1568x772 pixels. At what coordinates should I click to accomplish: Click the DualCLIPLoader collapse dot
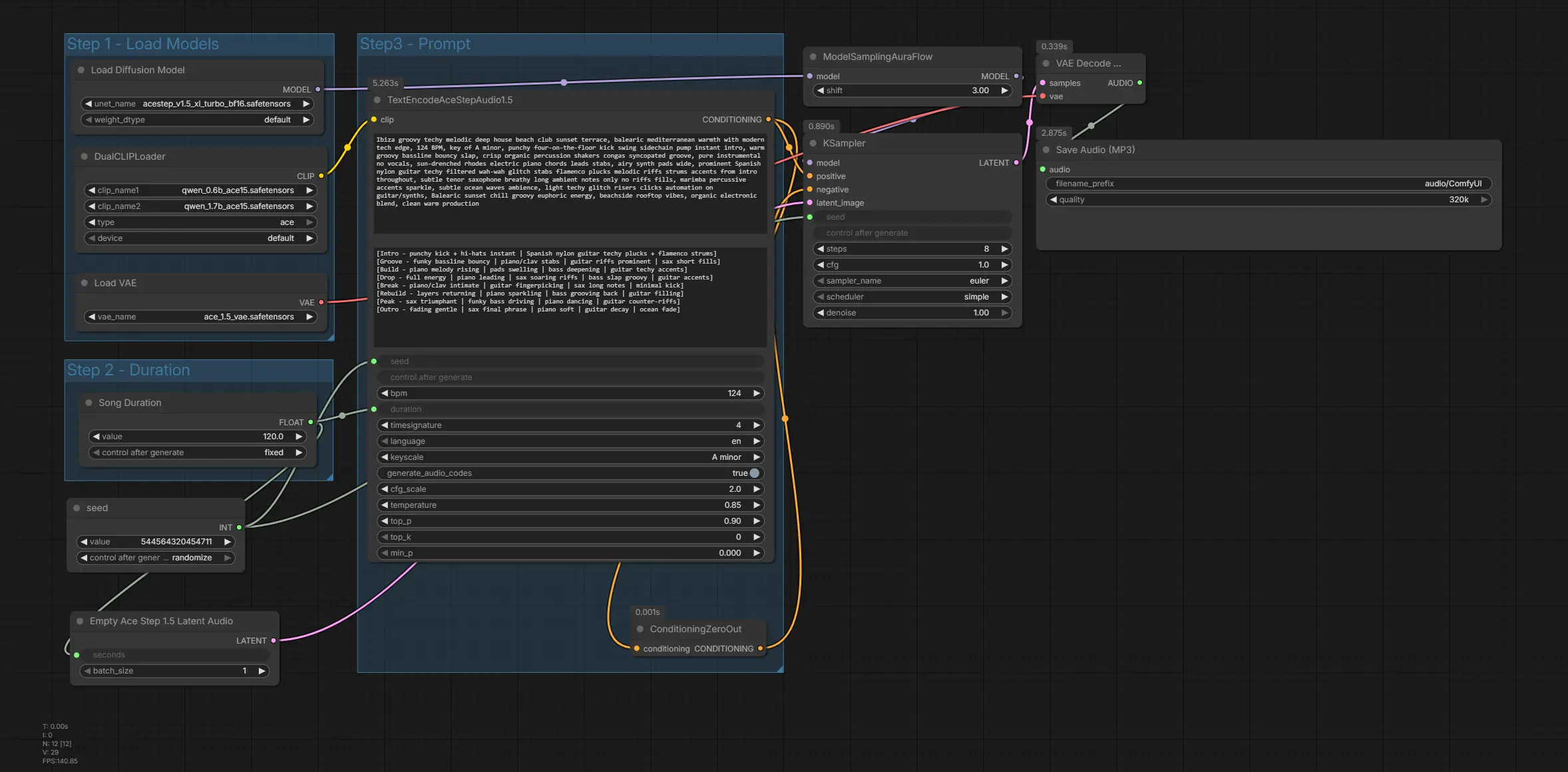84,156
